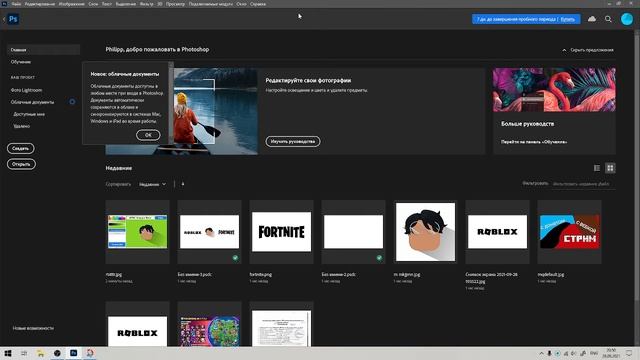640x360 pixels.
Task: Select Главная in the sidebar
Action: pos(43,50)
